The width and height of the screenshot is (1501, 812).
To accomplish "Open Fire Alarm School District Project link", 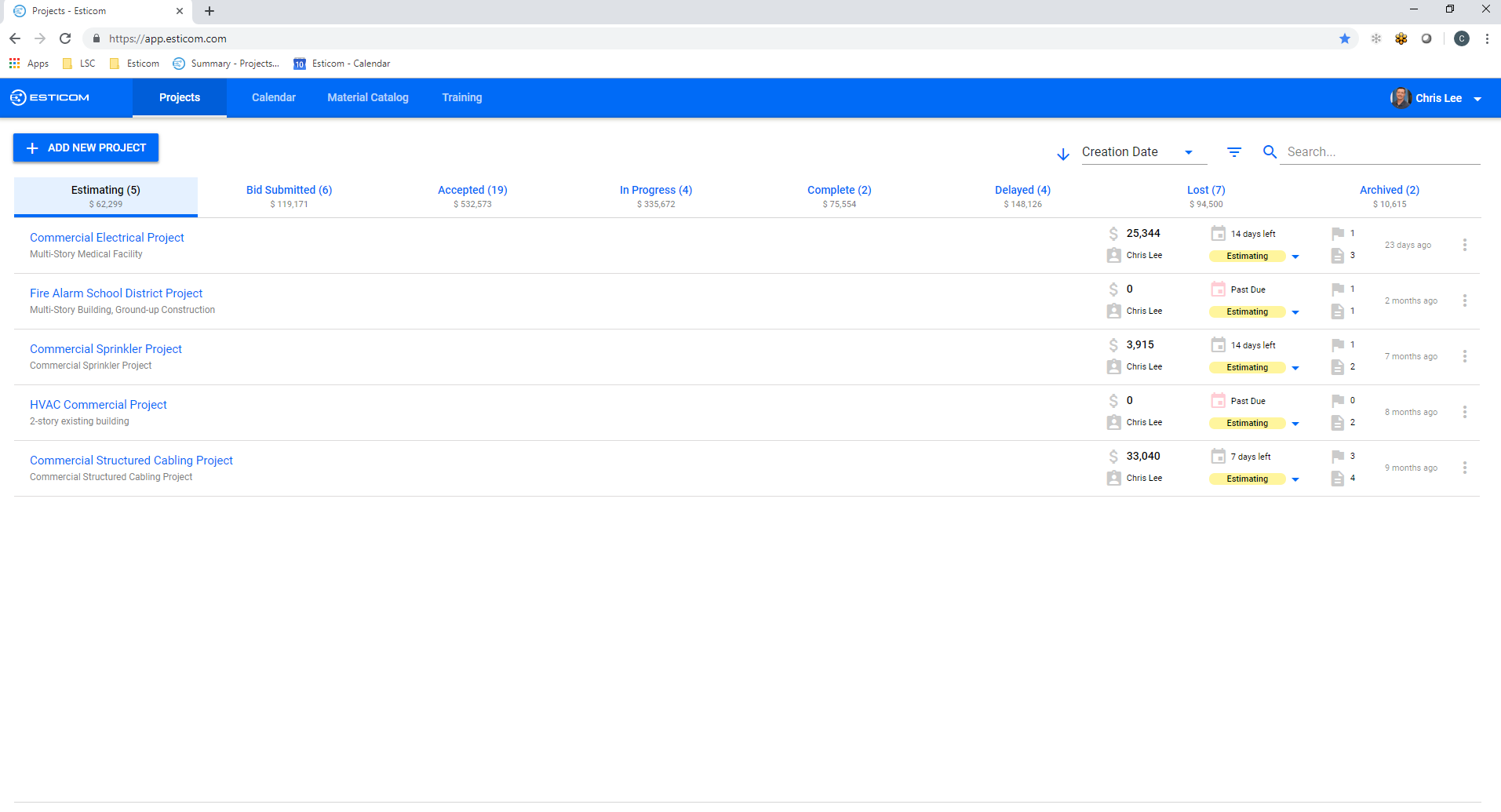I will point(116,293).
